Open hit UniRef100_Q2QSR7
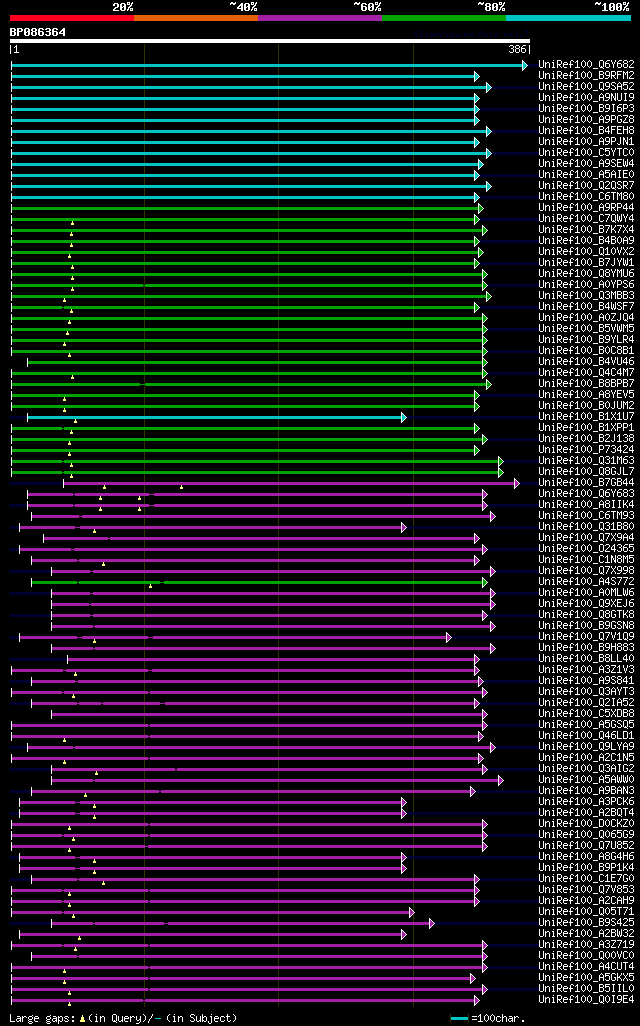 pyautogui.click(x=586, y=186)
